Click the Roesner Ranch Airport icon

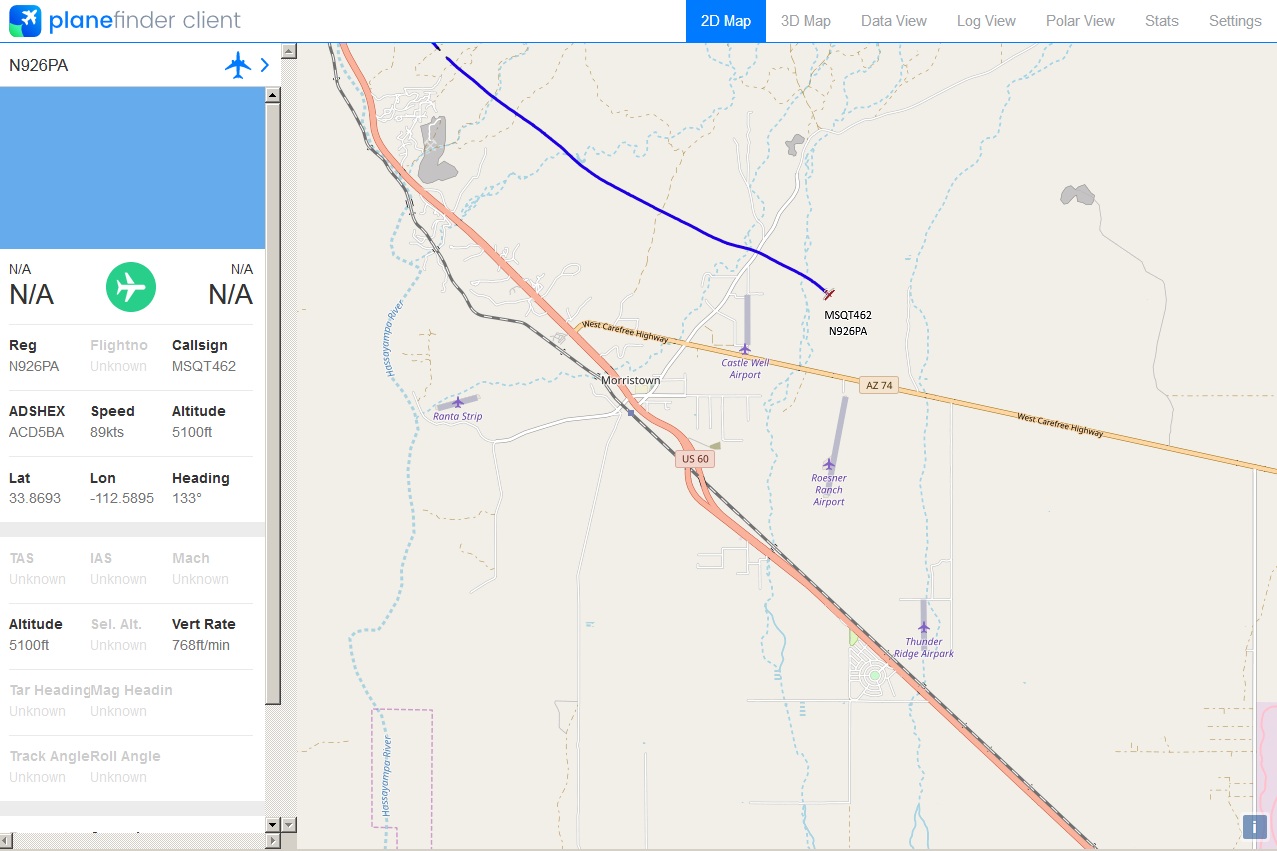click(828, 464)
